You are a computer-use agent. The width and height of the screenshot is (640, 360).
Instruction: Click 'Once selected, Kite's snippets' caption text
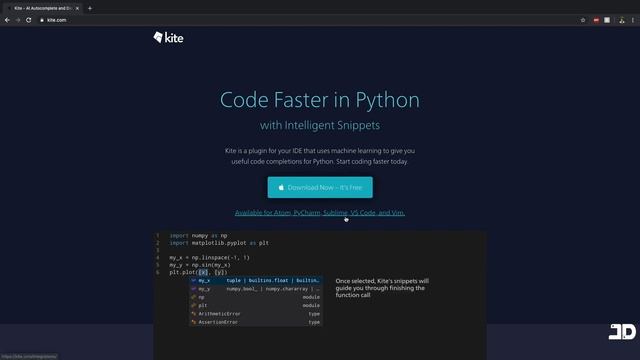pyautogui.click(x=382, y=288)
